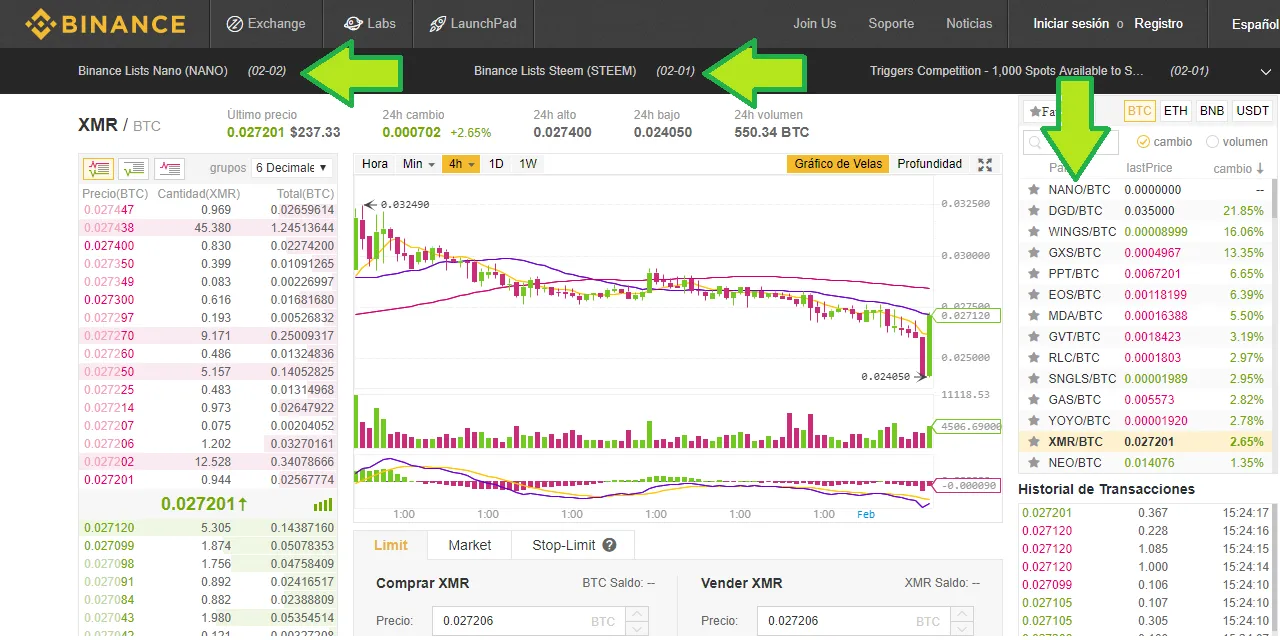Favorite the EOS/BTC star
The height and width of the screenshot is (640, 1280).
(1034, 294)
